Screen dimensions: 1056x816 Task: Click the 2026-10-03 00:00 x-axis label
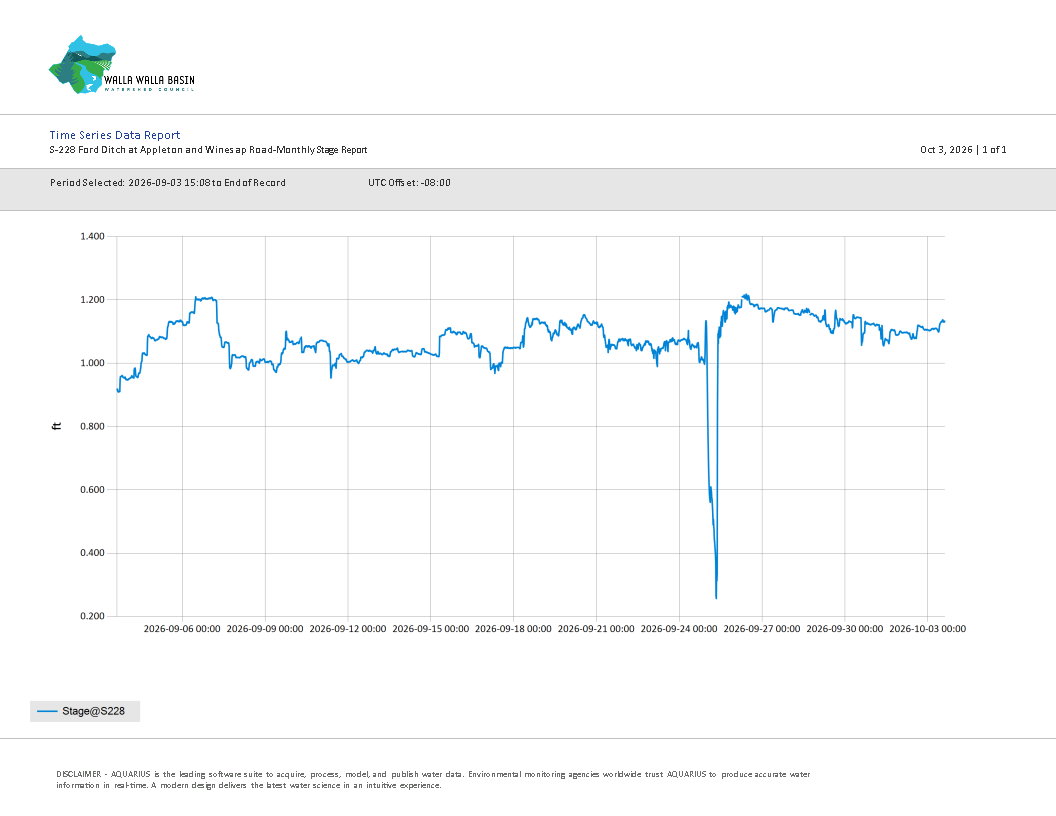pyautogui.click(x=927, y=629)
